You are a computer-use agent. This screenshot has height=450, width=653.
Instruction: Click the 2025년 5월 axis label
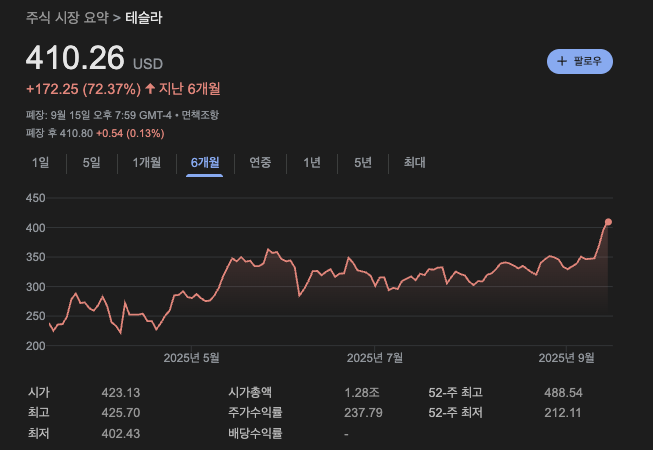(x=191, y=357)
